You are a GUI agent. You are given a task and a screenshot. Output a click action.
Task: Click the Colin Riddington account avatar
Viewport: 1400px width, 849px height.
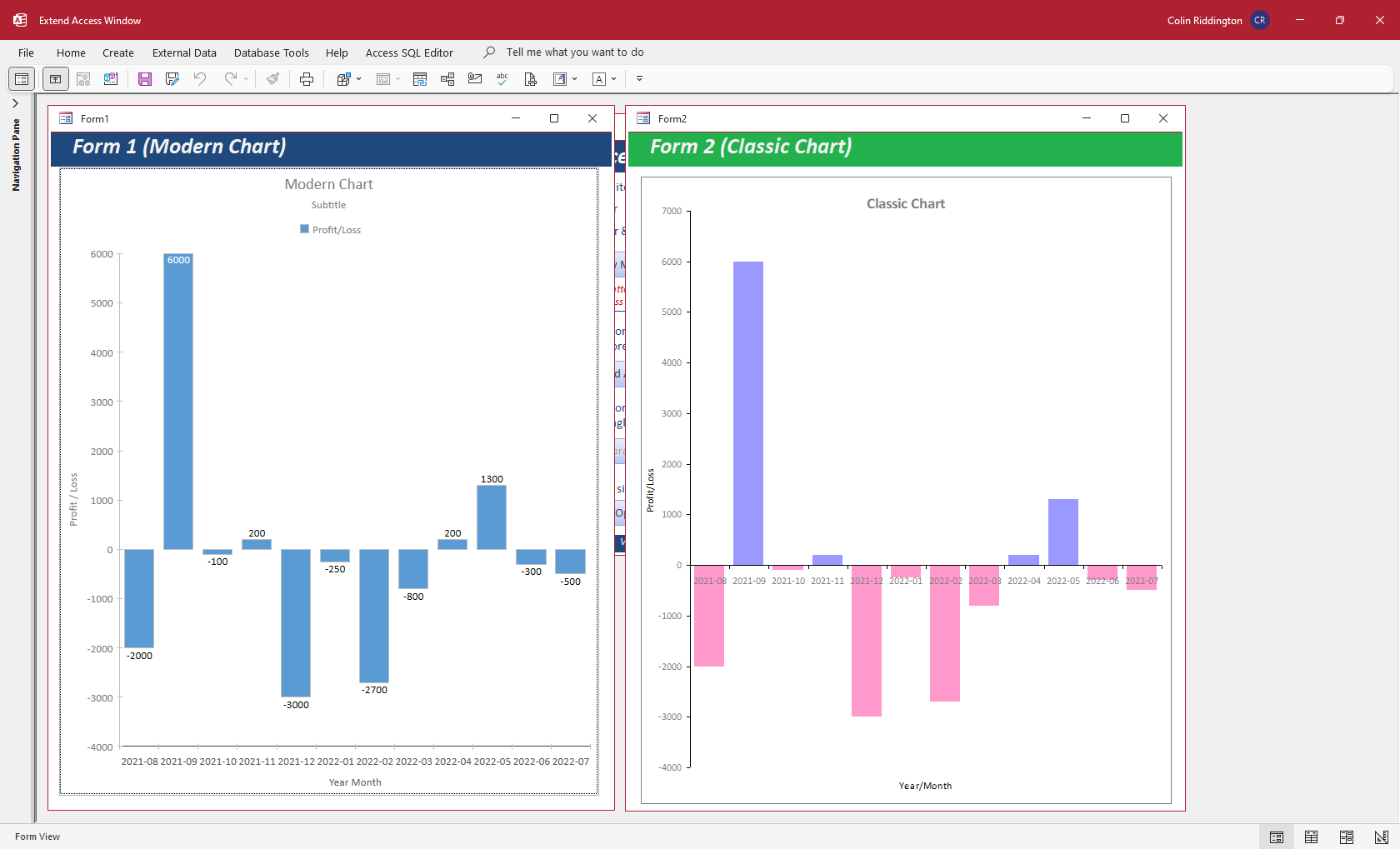[x=1259, y=20]
